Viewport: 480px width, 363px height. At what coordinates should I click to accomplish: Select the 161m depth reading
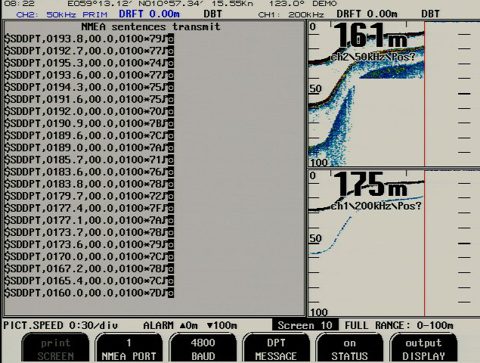click(x=370, y=35)
